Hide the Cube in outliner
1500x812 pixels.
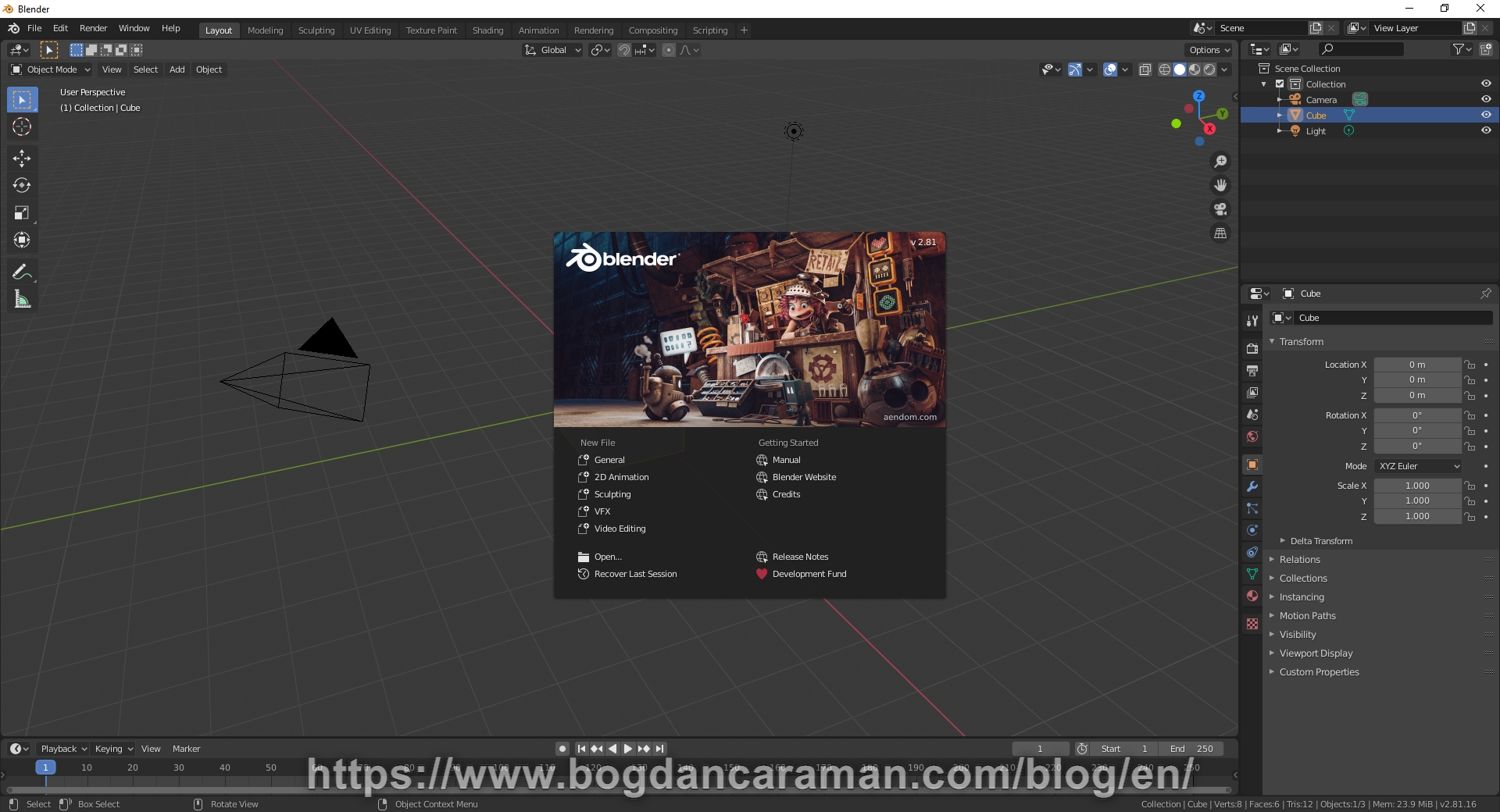tap(1486, 115)
